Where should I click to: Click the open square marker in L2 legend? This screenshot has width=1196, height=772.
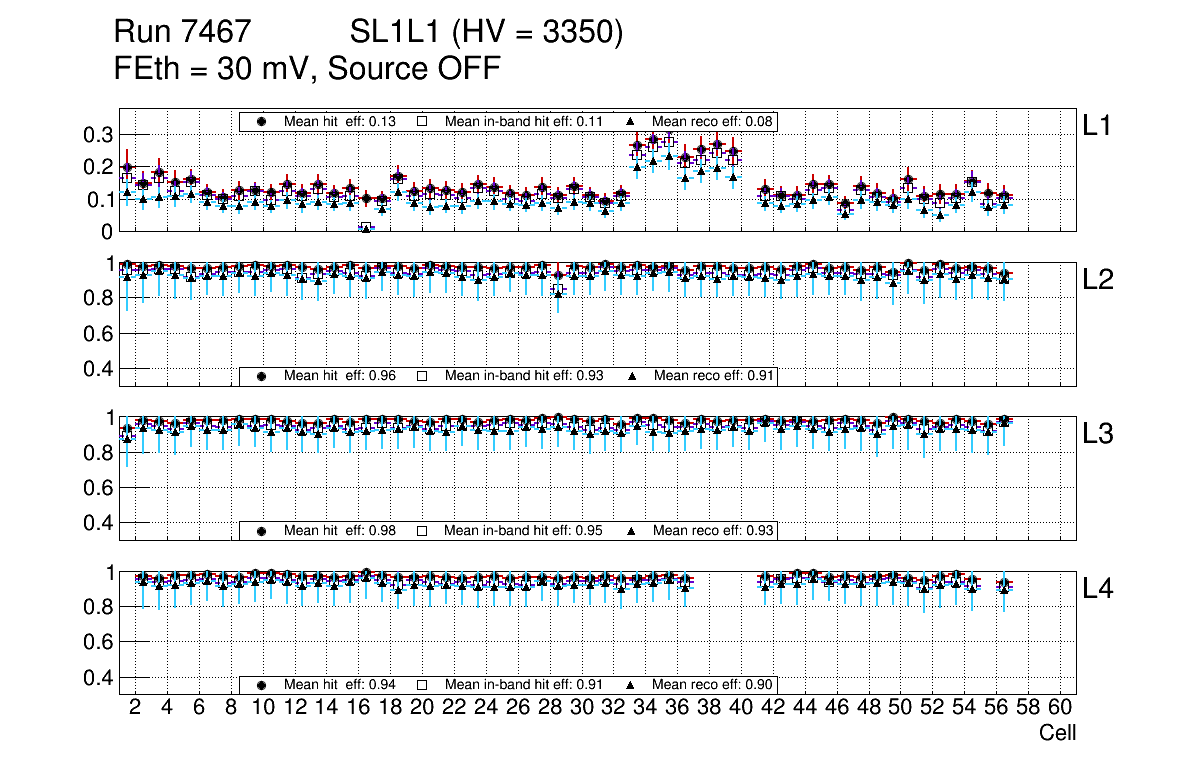click(422, 376)
